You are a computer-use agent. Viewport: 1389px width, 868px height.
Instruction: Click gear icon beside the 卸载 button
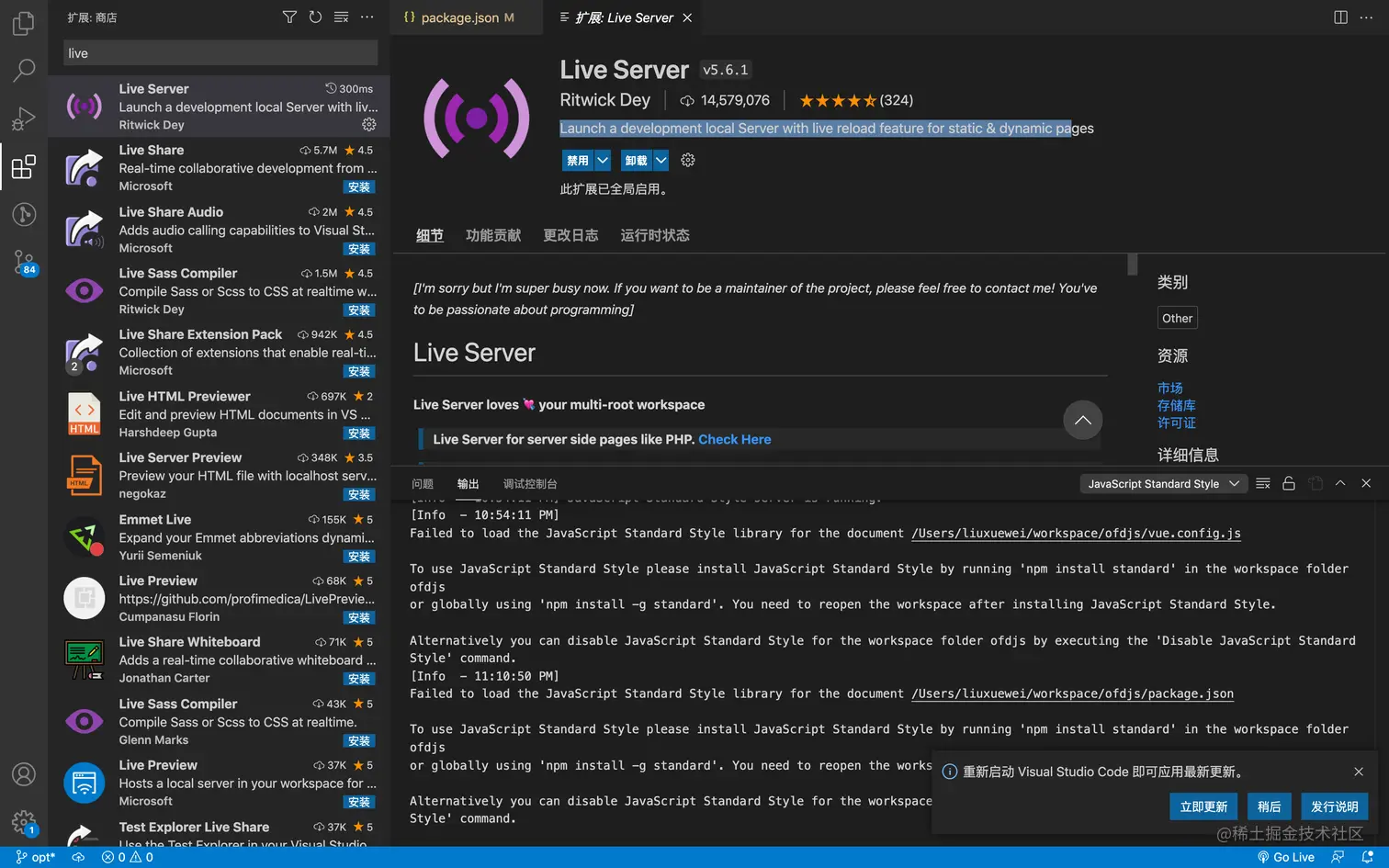pos(688,160)
